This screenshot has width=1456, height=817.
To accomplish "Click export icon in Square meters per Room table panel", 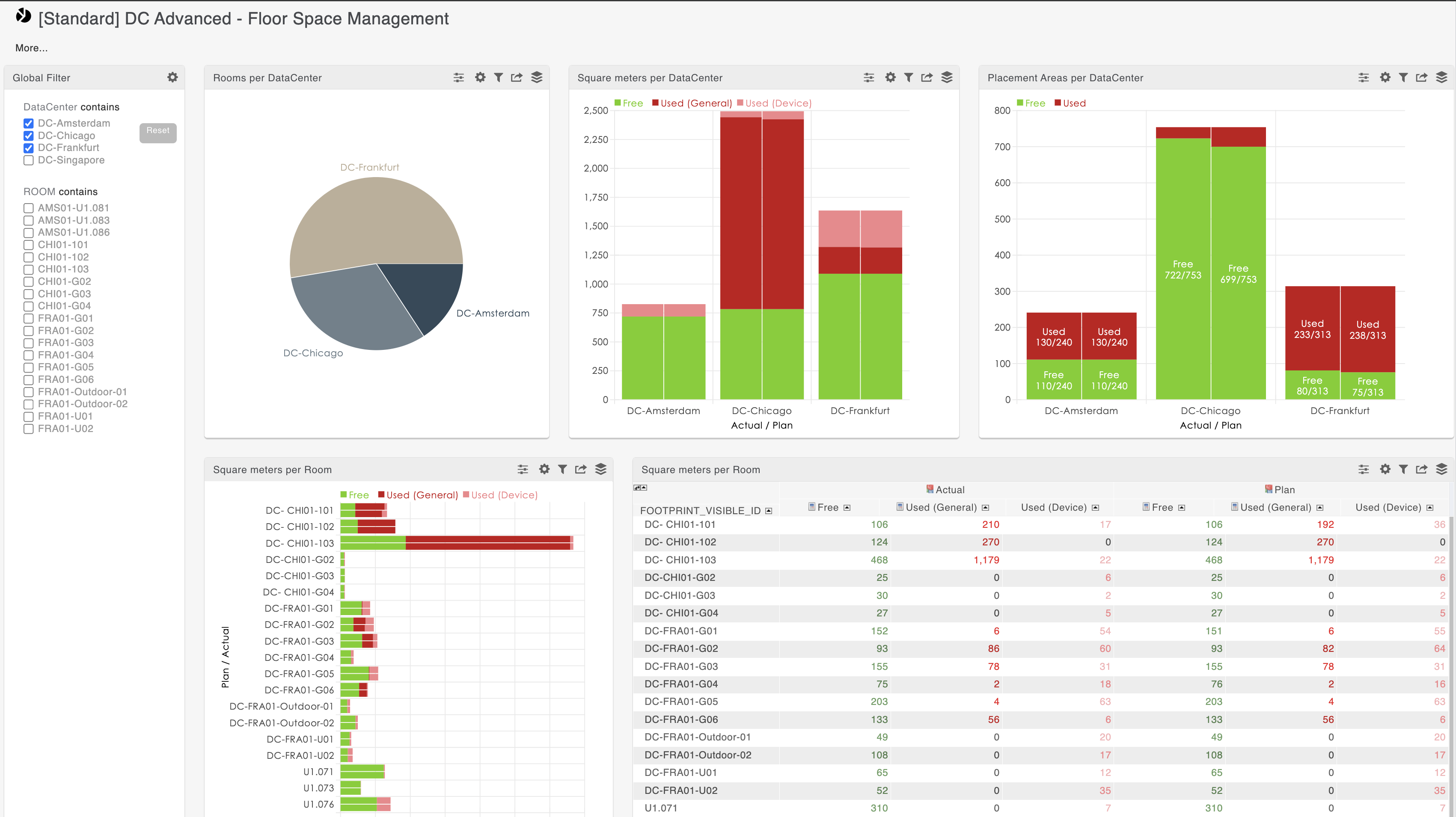I will point(1421,469).
